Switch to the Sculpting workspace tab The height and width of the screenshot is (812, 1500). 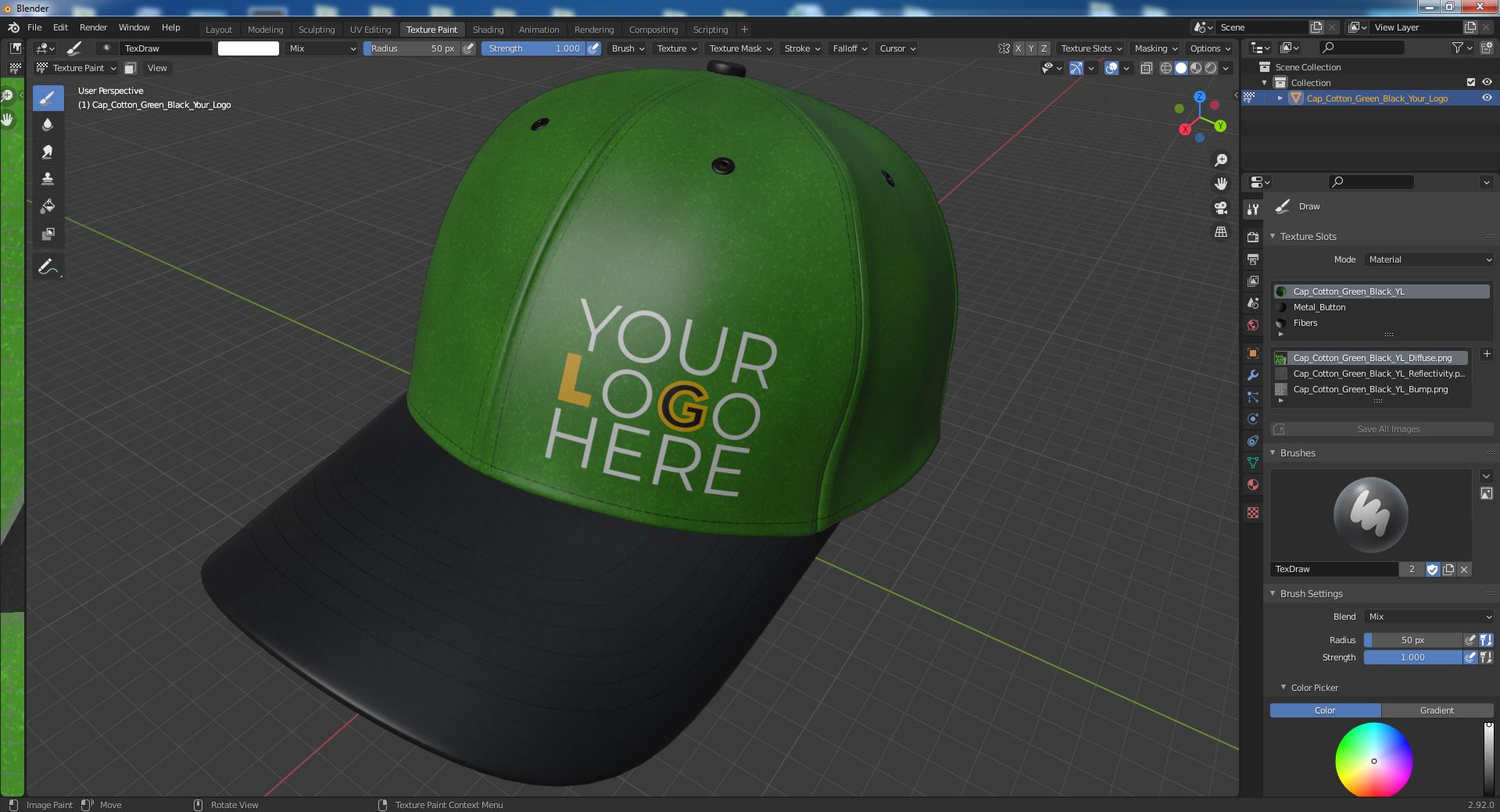pyautogui.click(x=317, y=30)
